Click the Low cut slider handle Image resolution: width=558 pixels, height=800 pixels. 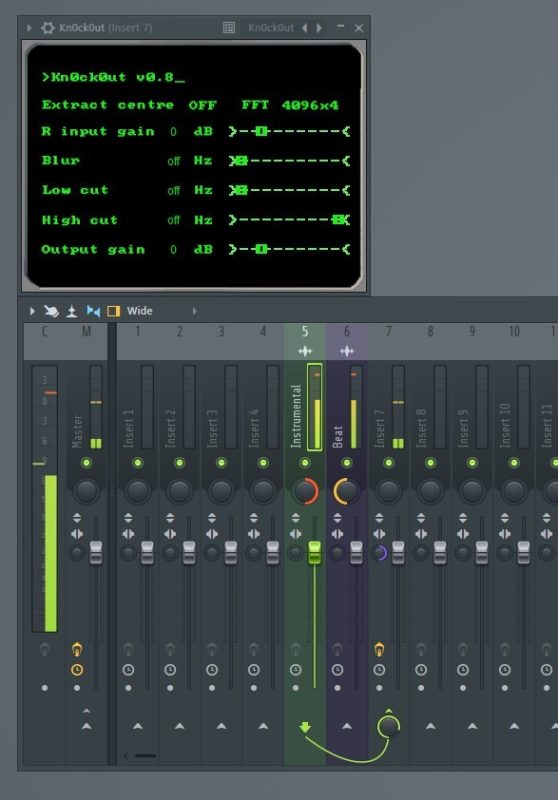241,190
